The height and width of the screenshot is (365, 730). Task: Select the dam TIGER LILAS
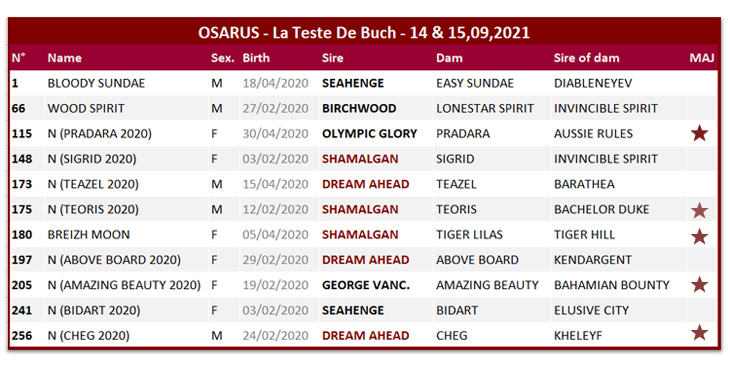pos(469,235)
